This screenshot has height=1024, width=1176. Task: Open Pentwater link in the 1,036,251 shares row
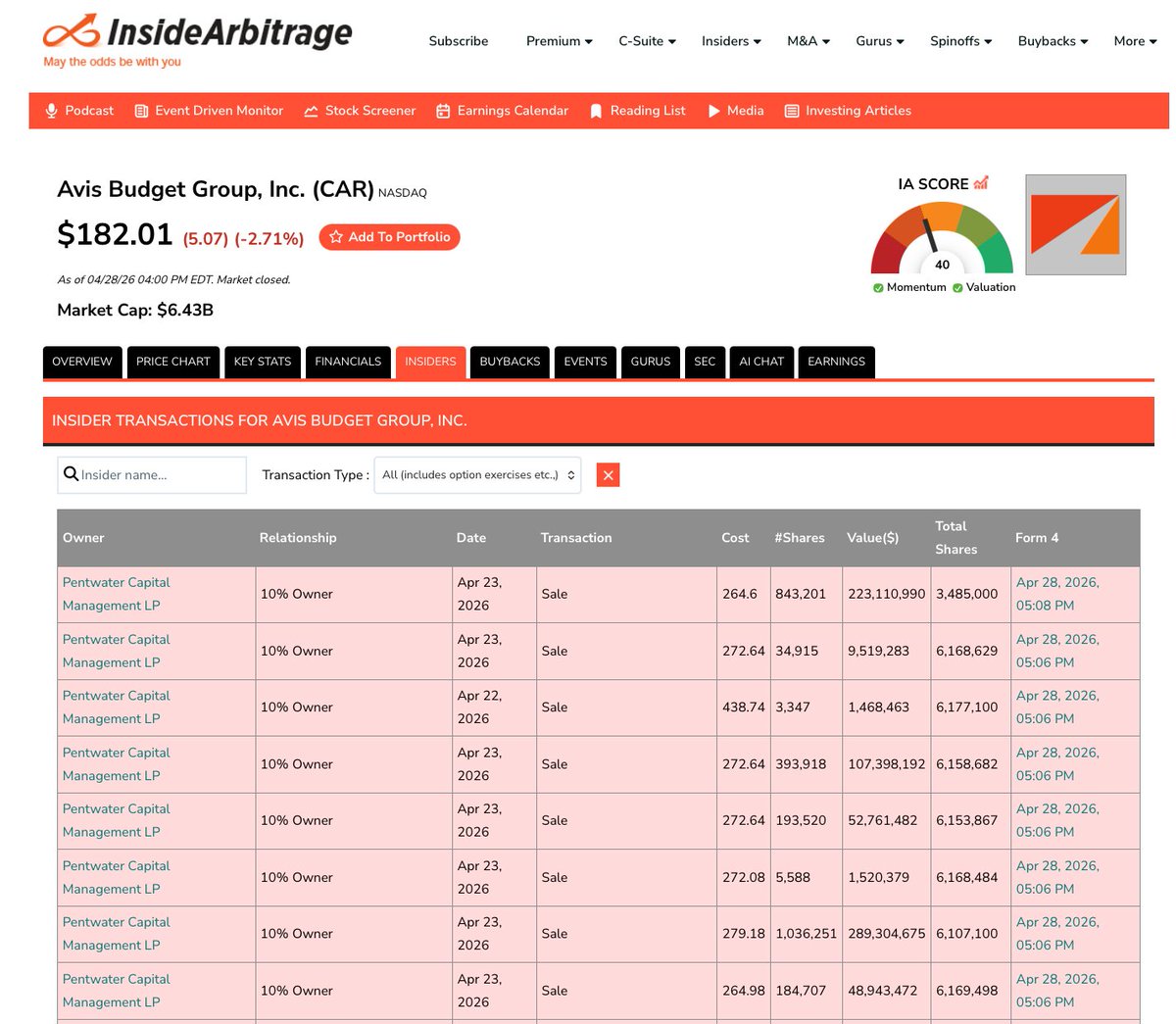[116, 933]
